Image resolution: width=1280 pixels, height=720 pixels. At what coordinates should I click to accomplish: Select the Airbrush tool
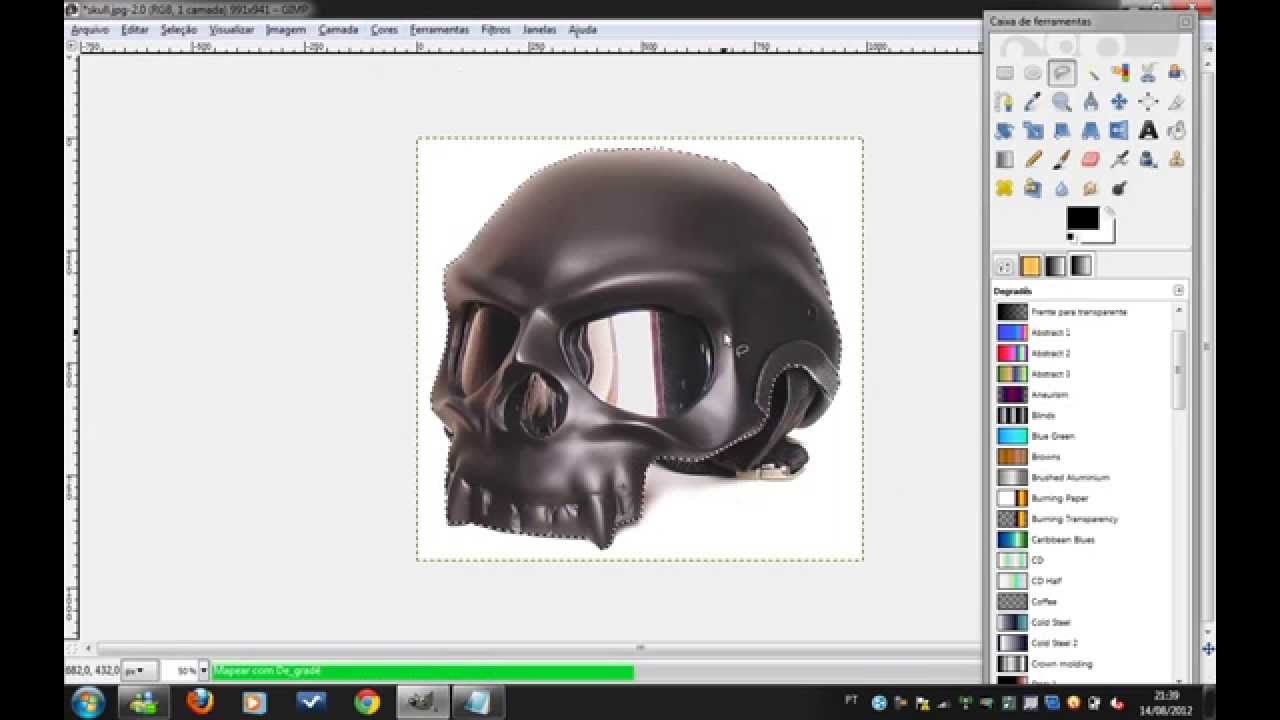1119,159
